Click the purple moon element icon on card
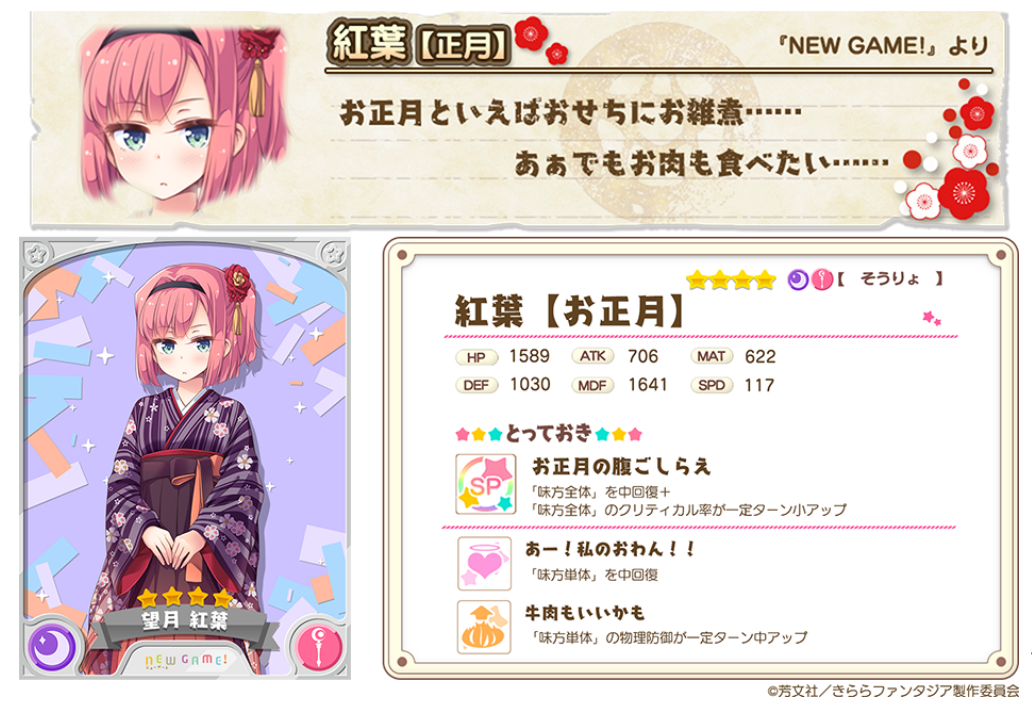1032x707 pixels. (52, 648)
